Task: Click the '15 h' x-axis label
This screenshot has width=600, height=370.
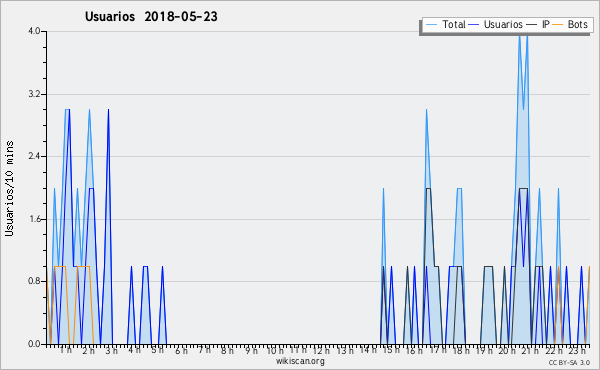Action: tap(391, 350)
